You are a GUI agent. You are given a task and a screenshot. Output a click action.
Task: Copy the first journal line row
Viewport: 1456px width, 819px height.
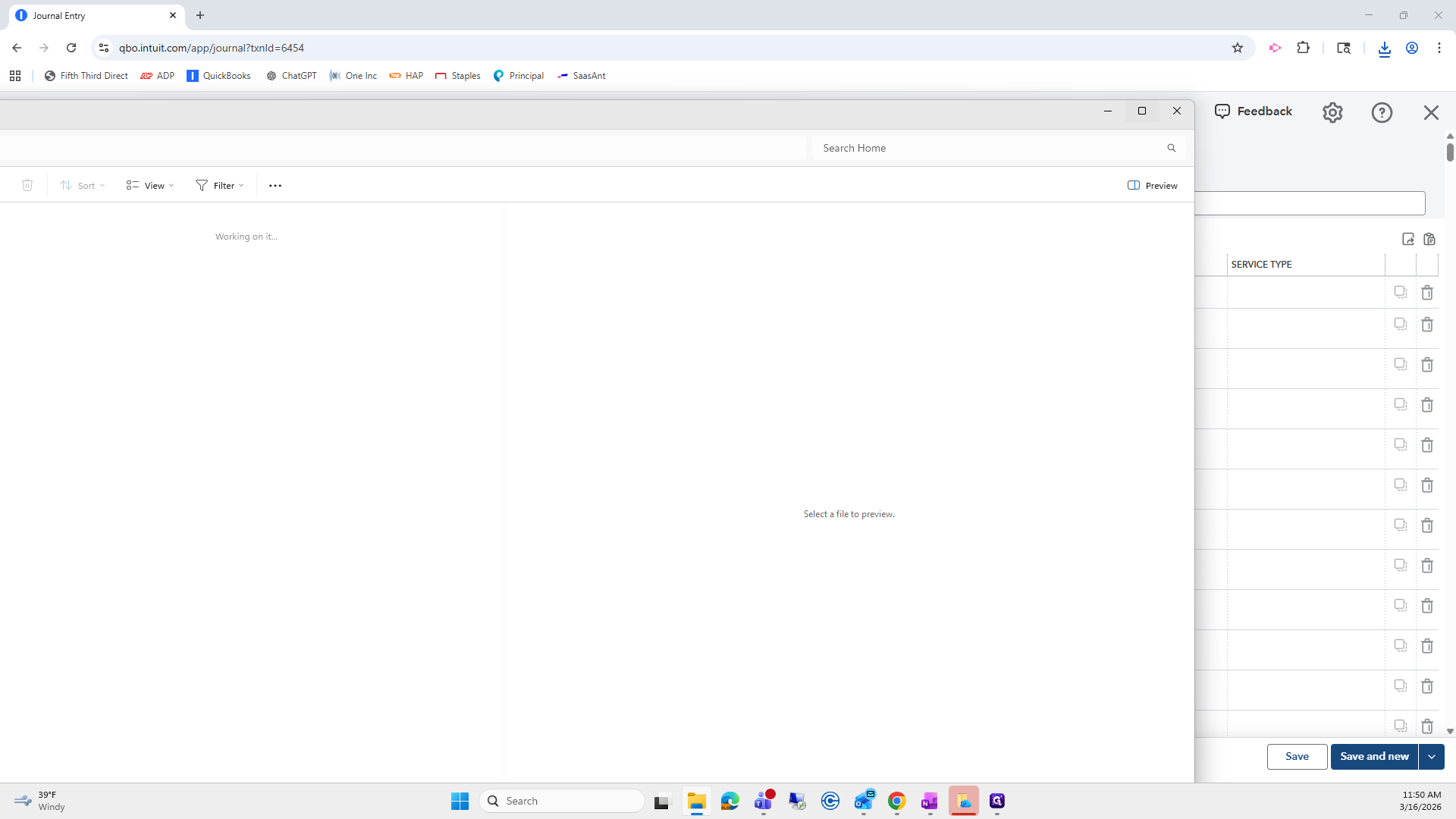1401,293
